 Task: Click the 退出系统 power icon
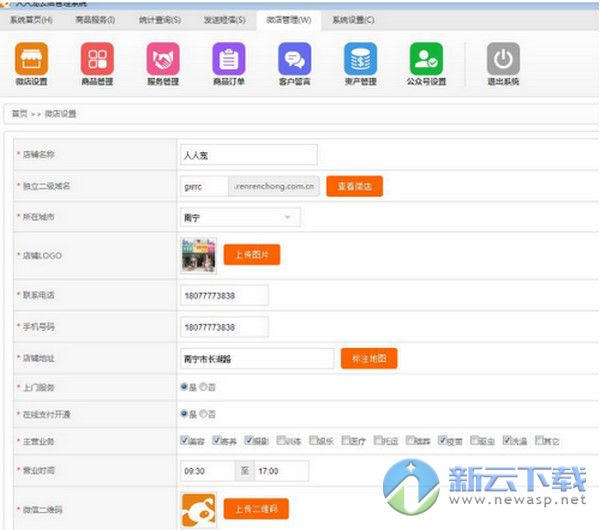pos(503,59)
